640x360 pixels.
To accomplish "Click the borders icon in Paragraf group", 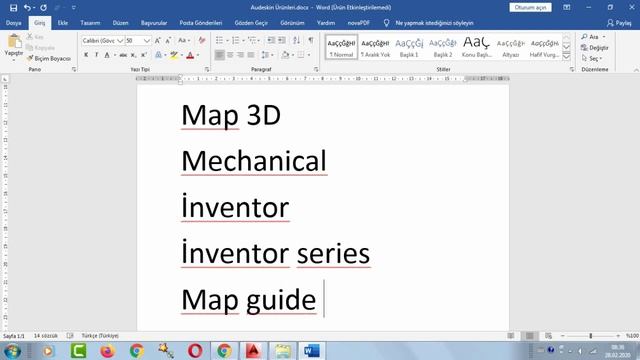I will (301, 55).
